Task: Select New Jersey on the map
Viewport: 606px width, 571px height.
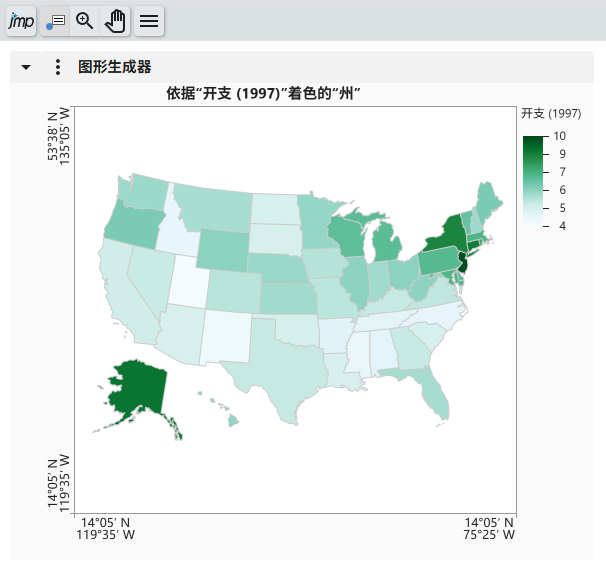Action: coord(463,263)
